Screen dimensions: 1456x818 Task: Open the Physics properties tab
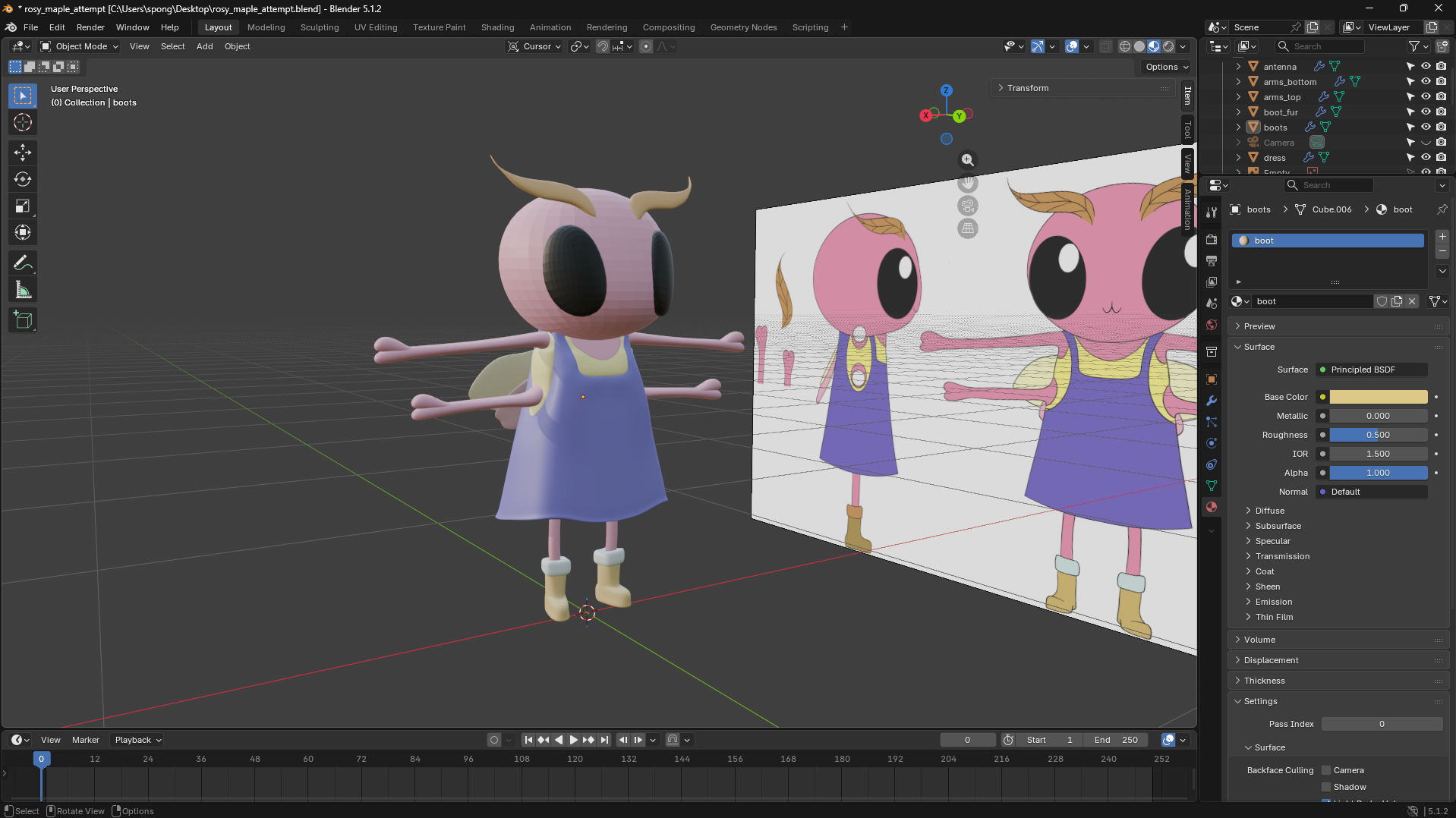(1212, 443)
